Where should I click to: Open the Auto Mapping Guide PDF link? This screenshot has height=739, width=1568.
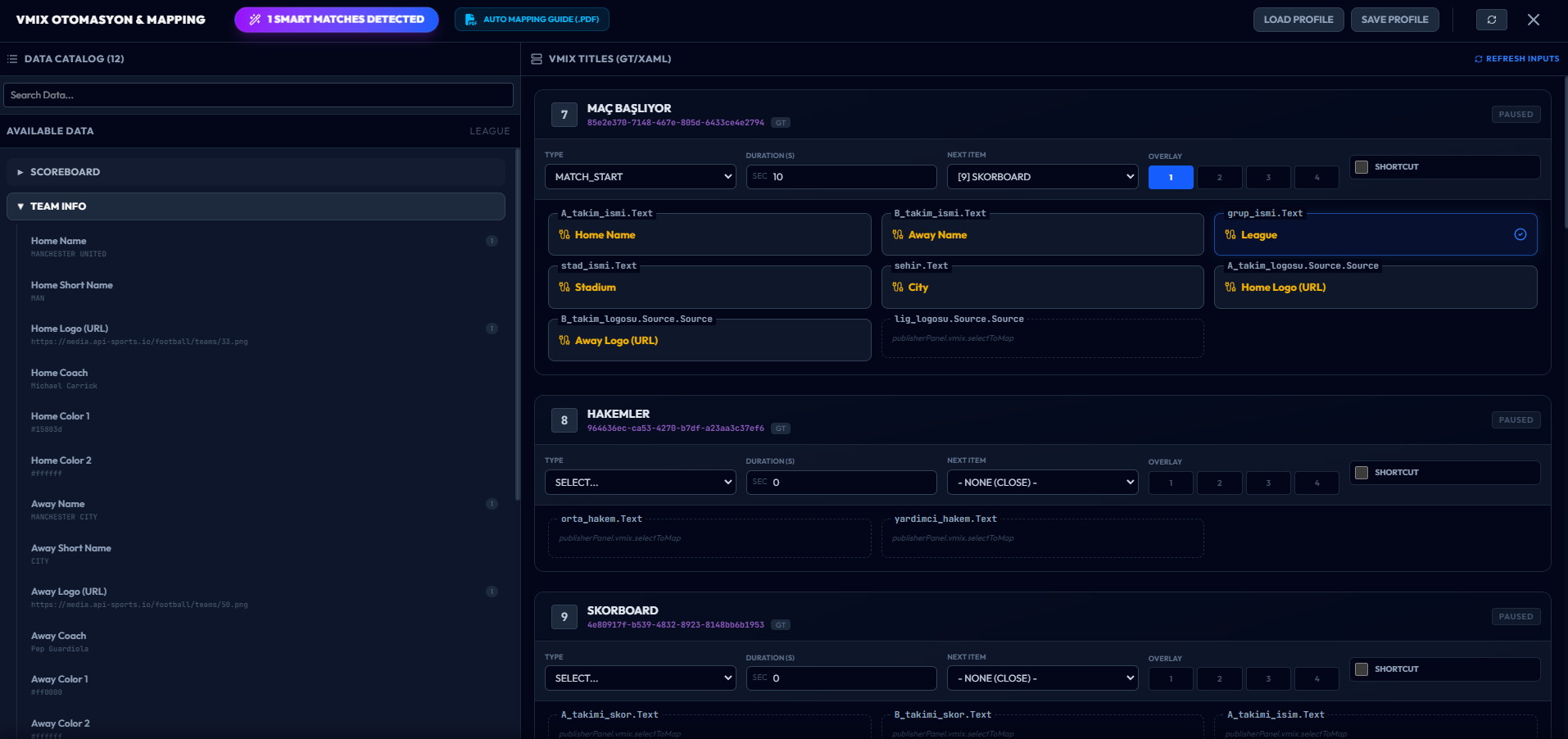[532, 20]
